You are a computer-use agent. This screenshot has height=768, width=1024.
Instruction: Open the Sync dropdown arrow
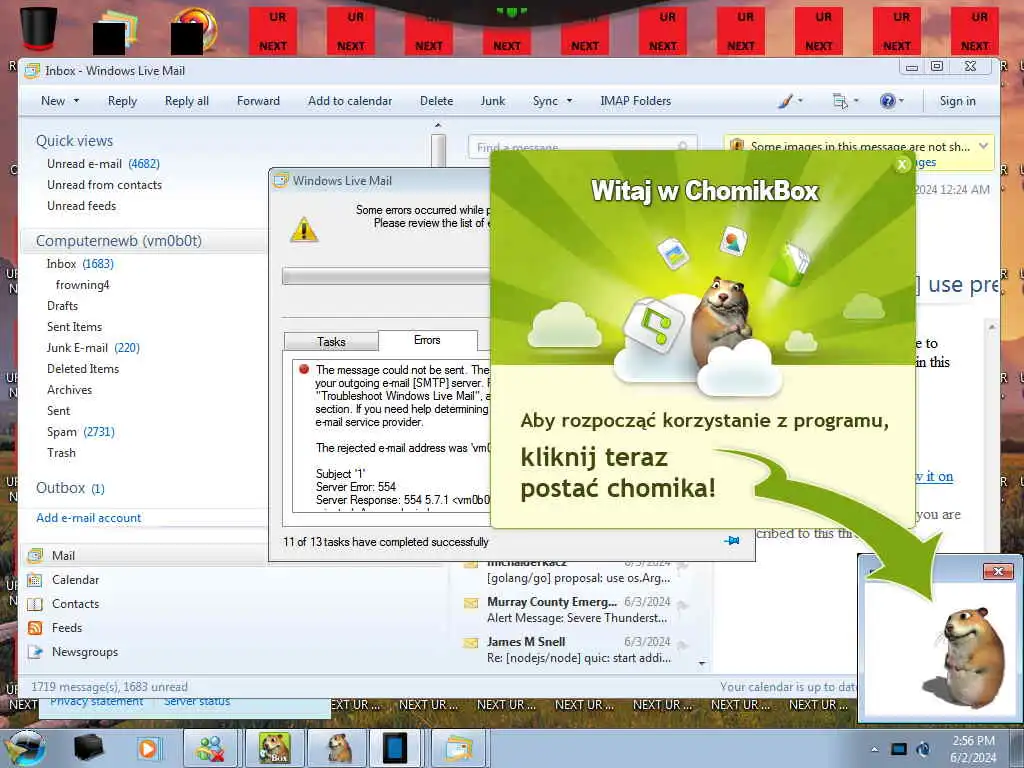[569, 101]
